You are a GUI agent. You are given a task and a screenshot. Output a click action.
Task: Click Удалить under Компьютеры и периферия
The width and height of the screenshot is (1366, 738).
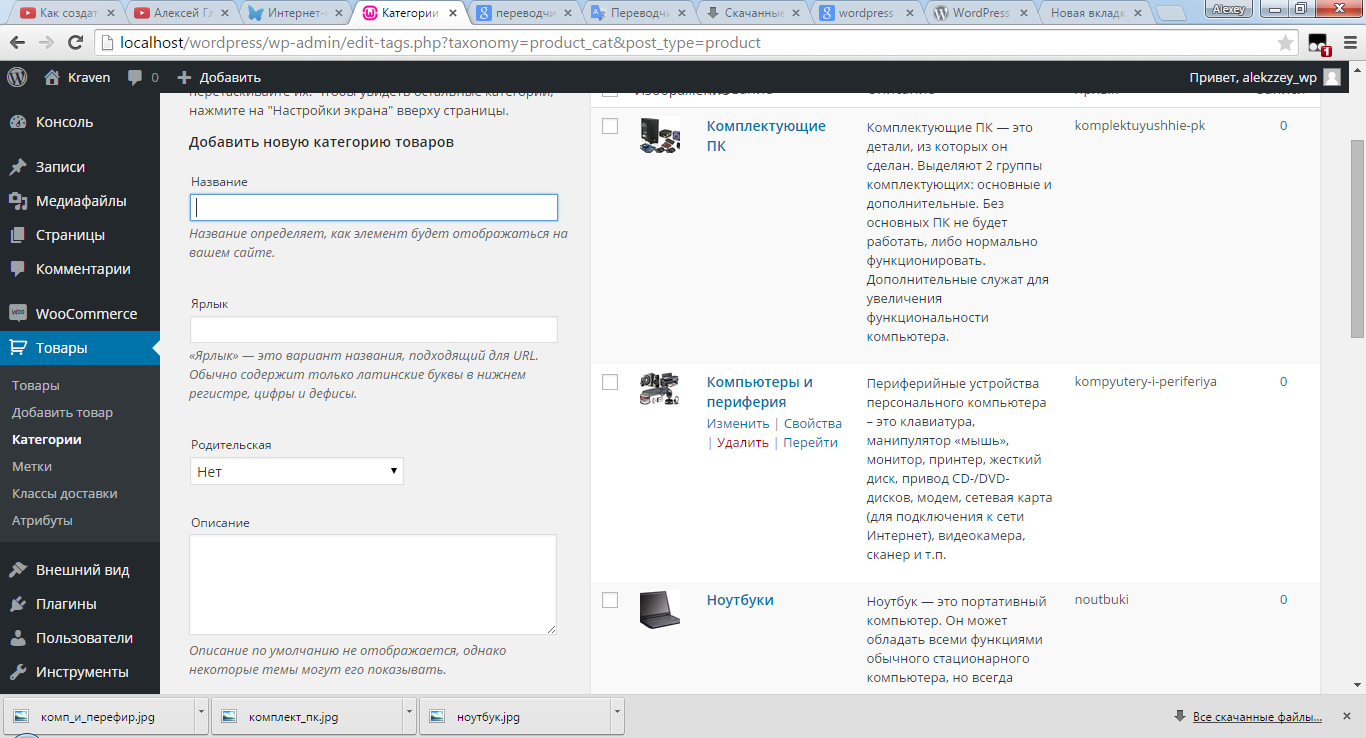(x=743, y=443)
